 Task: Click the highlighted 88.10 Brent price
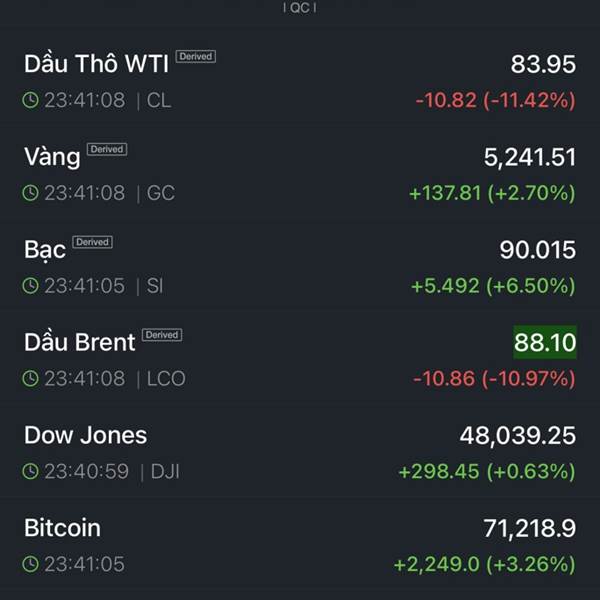pyautogui.click(x=544, y=343)
